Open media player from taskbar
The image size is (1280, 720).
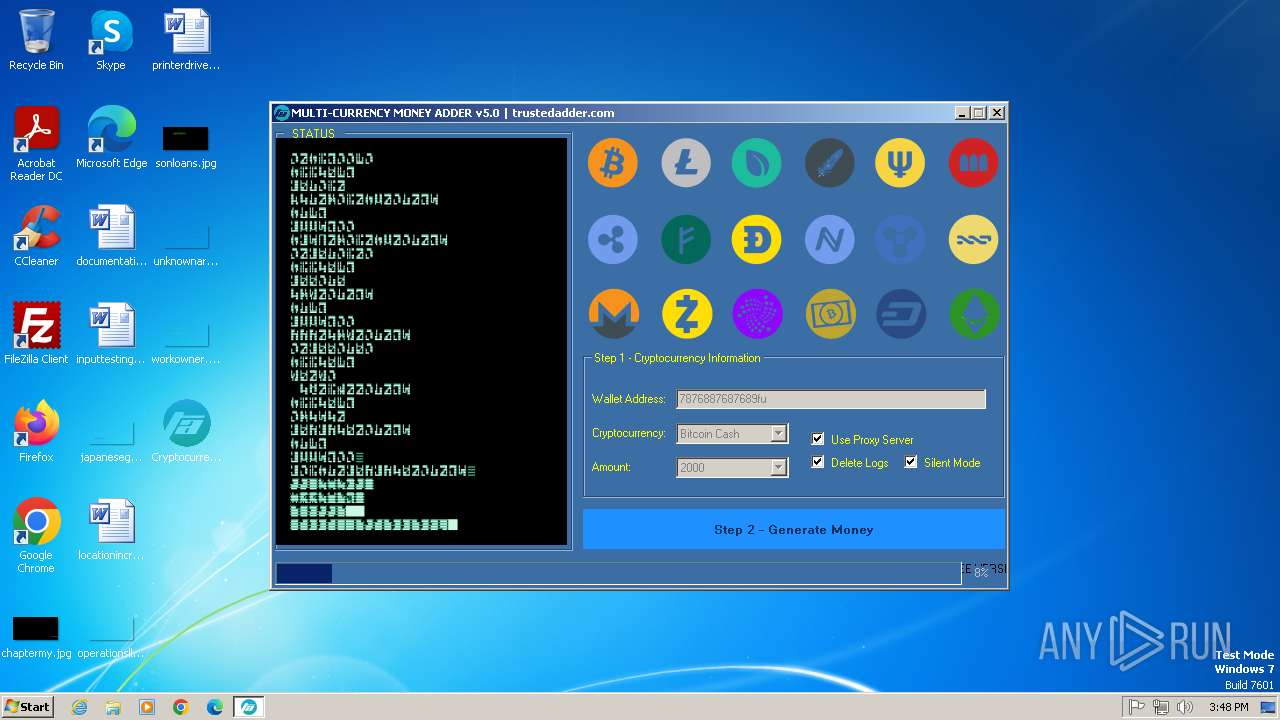[147, 707]
